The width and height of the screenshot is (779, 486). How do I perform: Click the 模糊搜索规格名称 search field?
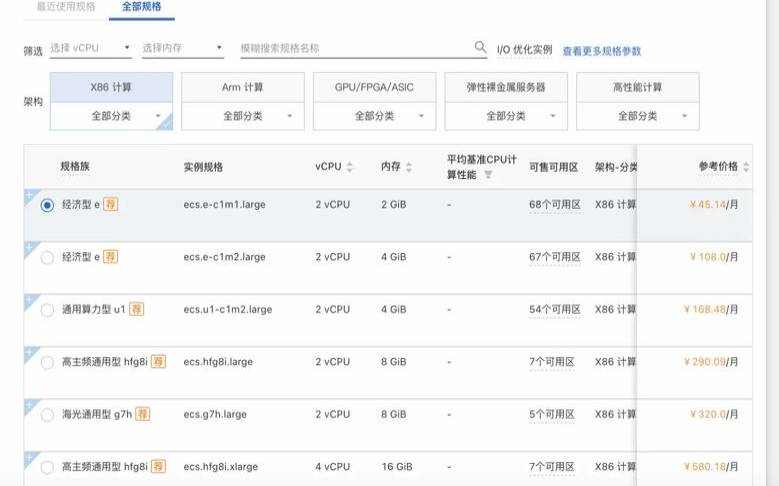tap(354, 48)
